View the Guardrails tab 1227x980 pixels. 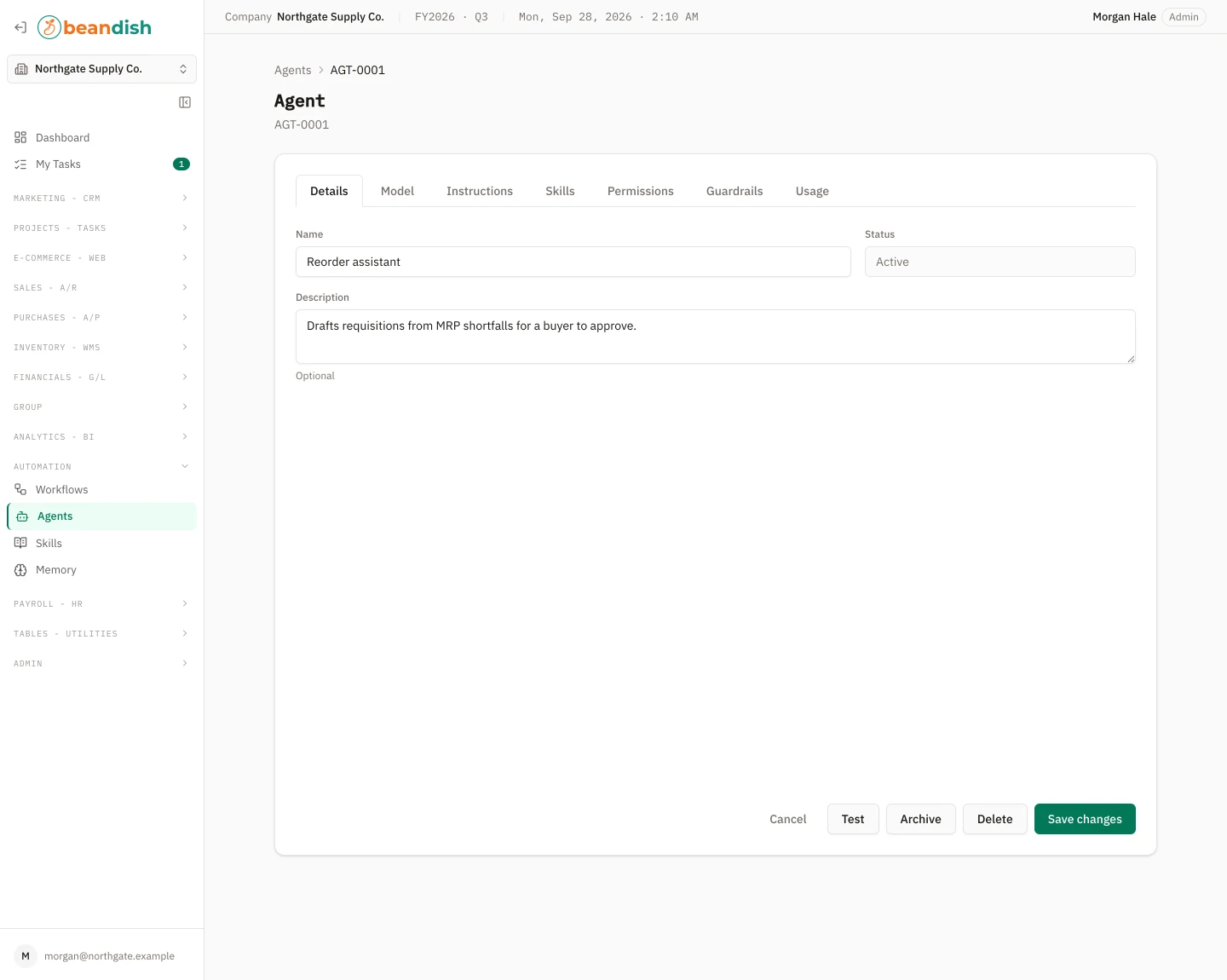click(734, 191)
